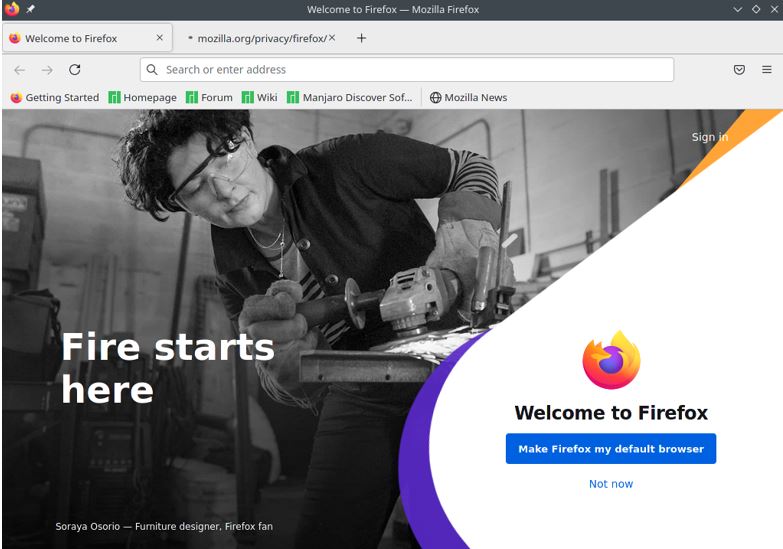Close the Welcome to Firefox tab
783x549 pixels.
(x=160, y=38)
